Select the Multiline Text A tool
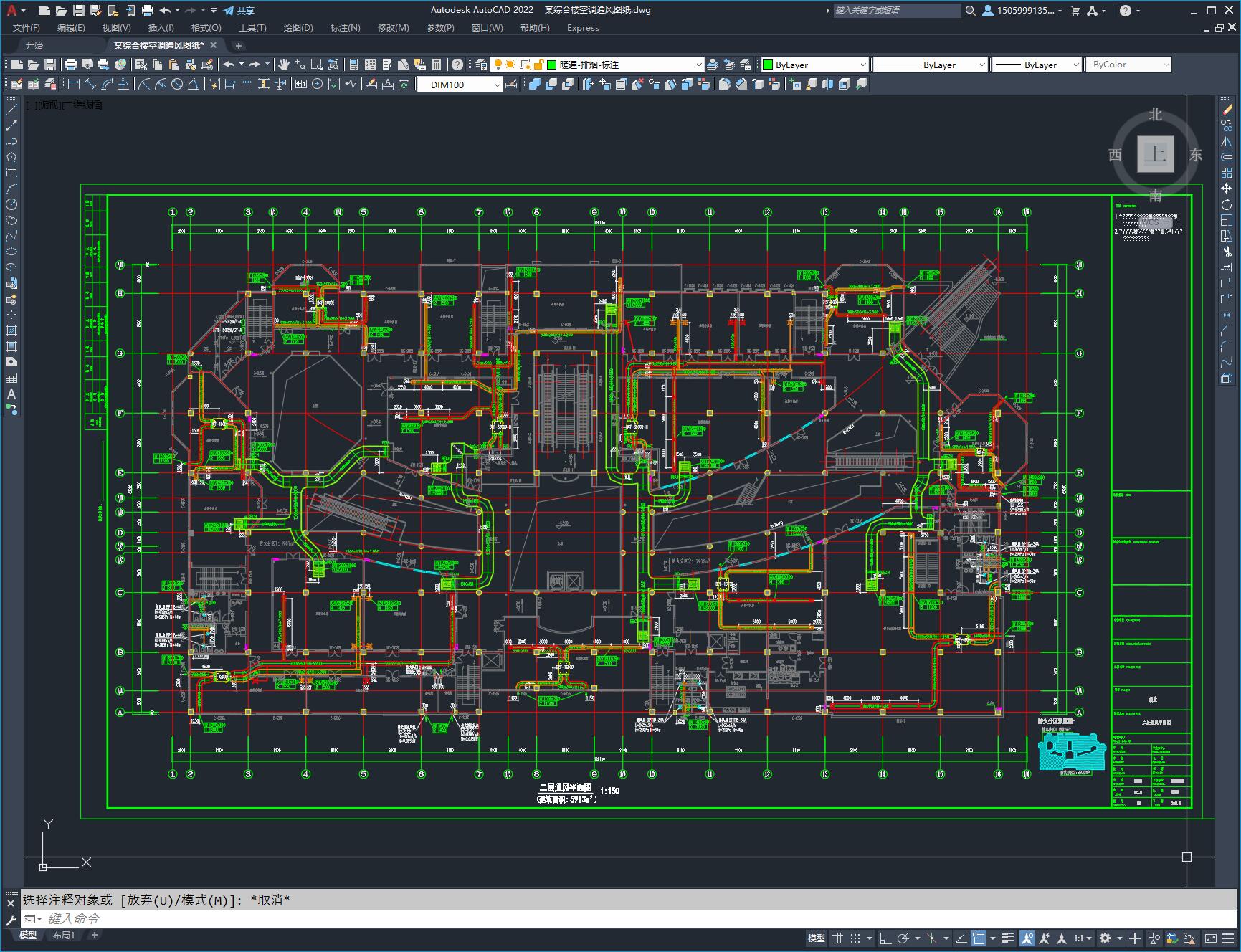The width and height of the screenshot is (1241, 952). tap(11, 394)
